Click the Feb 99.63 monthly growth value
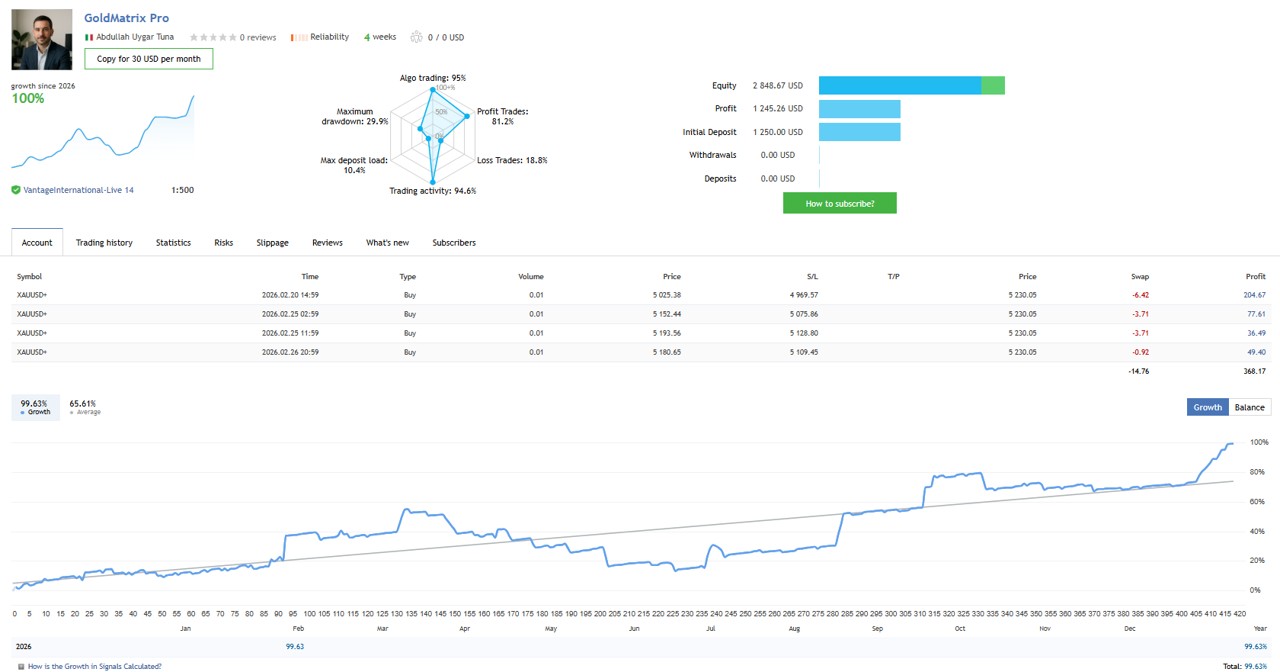The width and height of the screenshot is (1280, 672). pos(295,647)
